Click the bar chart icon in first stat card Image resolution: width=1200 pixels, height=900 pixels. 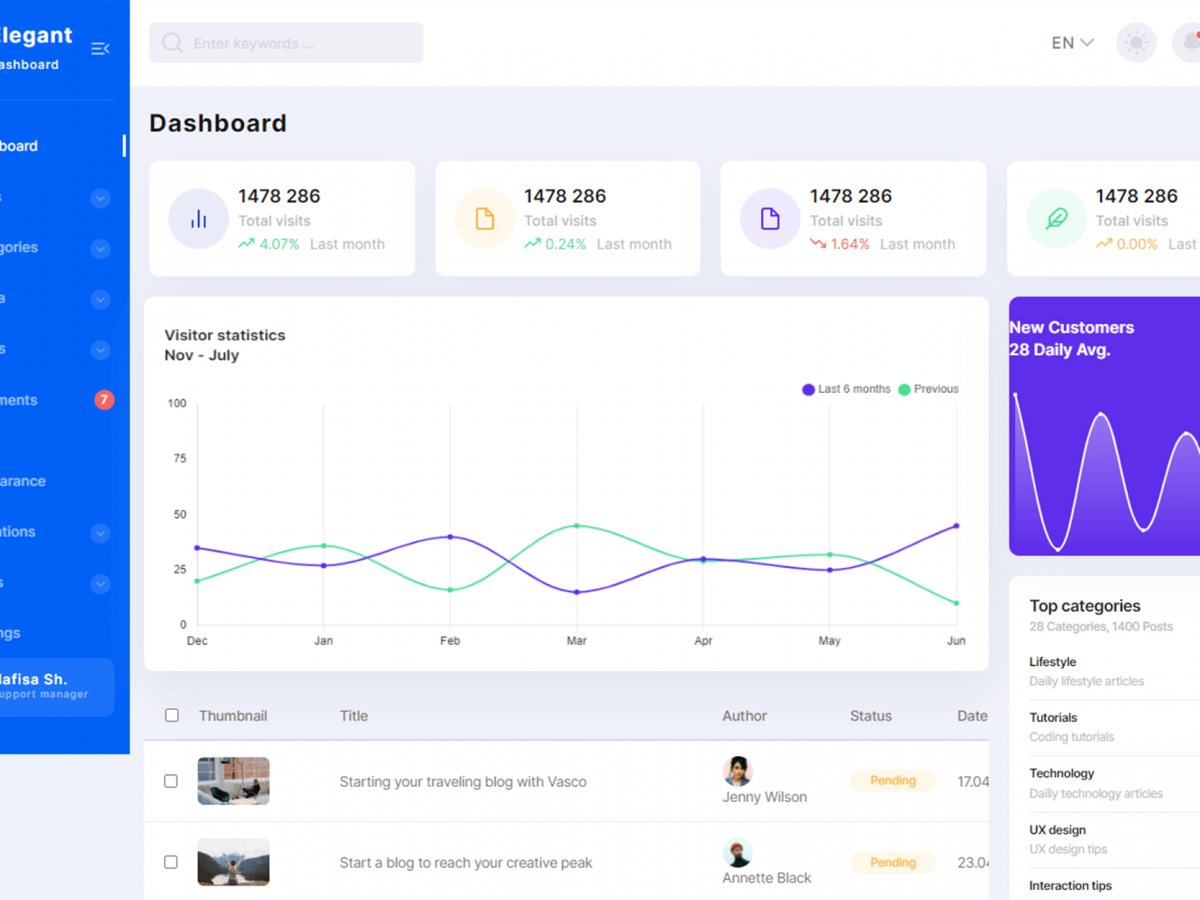(198, 219)
